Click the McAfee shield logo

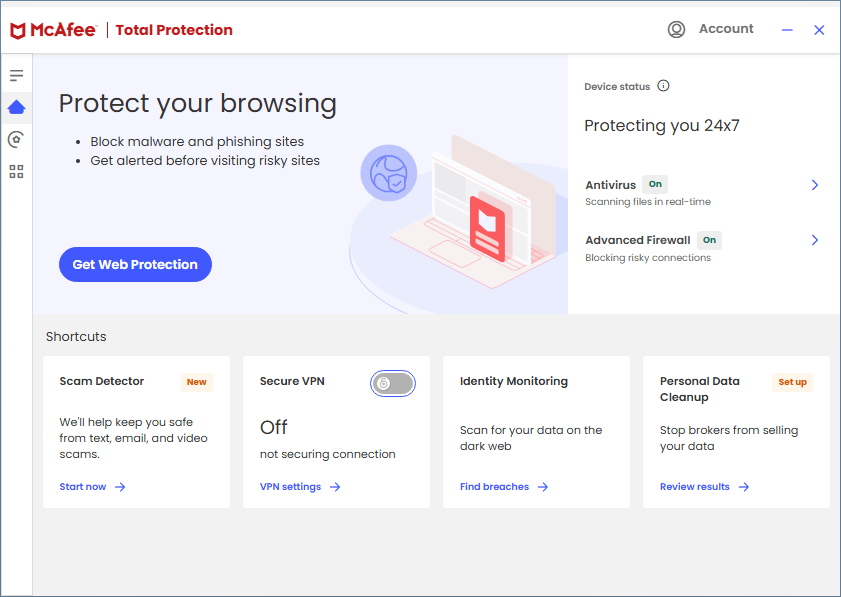click(x=18, y=30)
